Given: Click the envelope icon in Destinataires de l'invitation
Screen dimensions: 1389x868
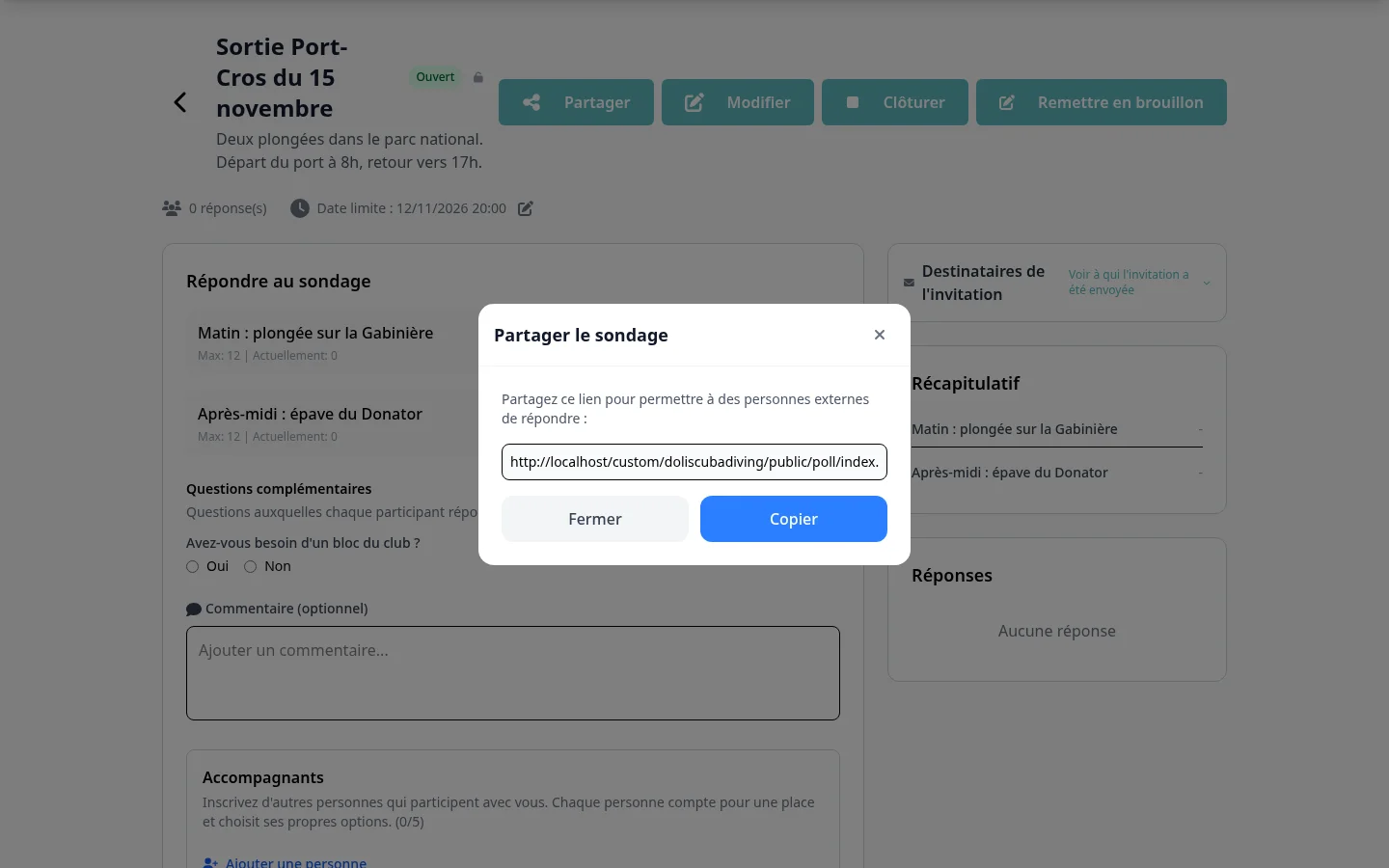Looking at the screenshot, I should [x=909, y=283].
